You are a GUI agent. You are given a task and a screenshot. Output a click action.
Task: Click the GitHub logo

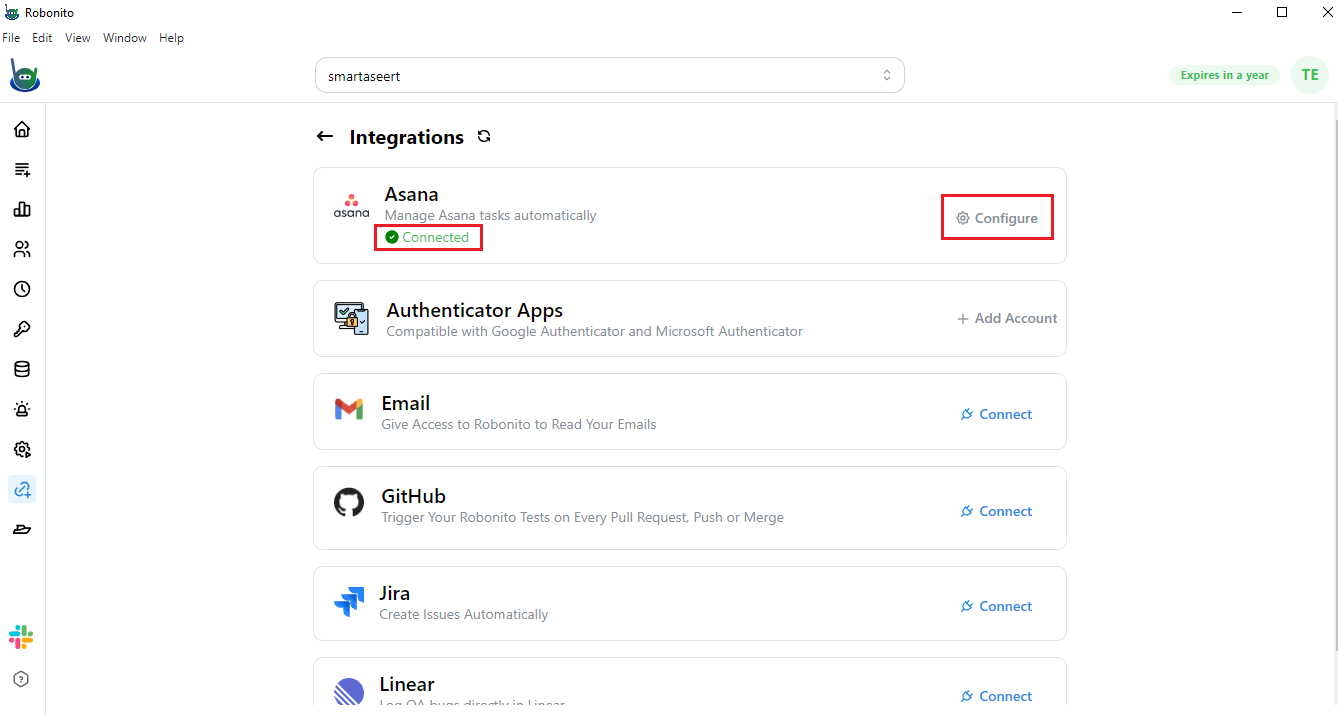pyautogui.click(x=349, y=502)
